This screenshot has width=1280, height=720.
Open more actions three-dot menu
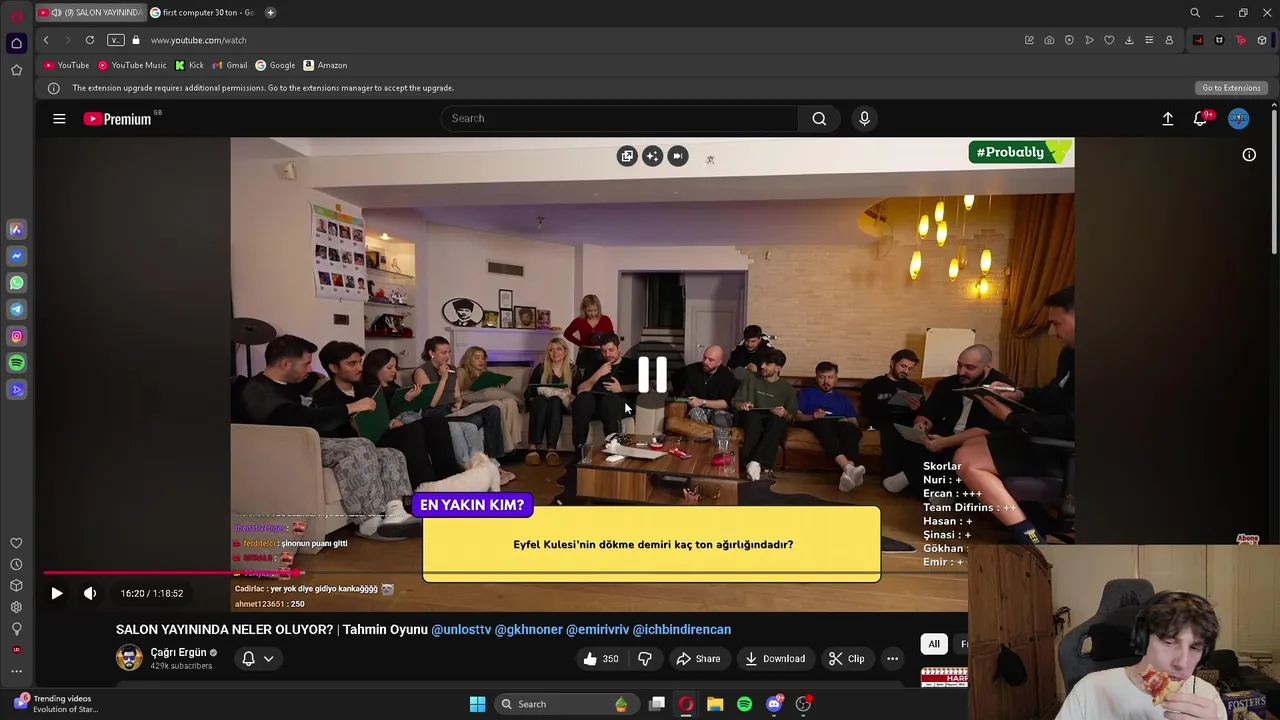pos(892,658)
